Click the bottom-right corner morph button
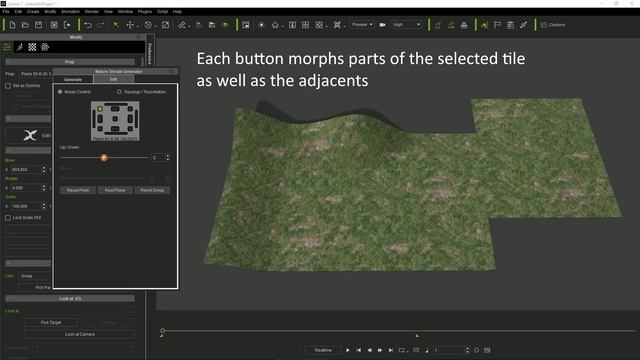Viewport: 640px width, 360px height. click(x=130, y=129)
